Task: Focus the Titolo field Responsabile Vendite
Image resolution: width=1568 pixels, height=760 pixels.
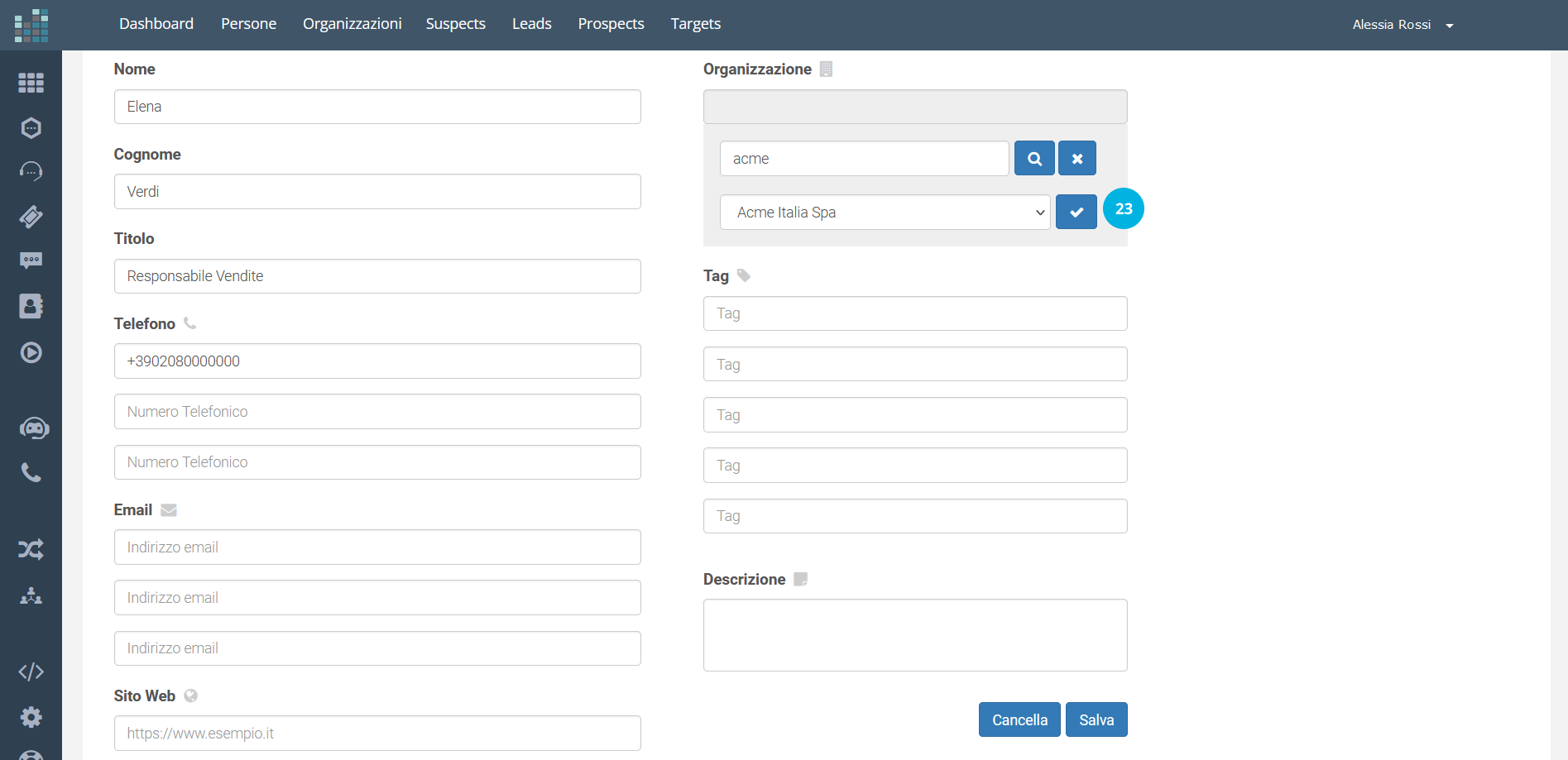Action: pyautogui.click(x=377, y=276)
